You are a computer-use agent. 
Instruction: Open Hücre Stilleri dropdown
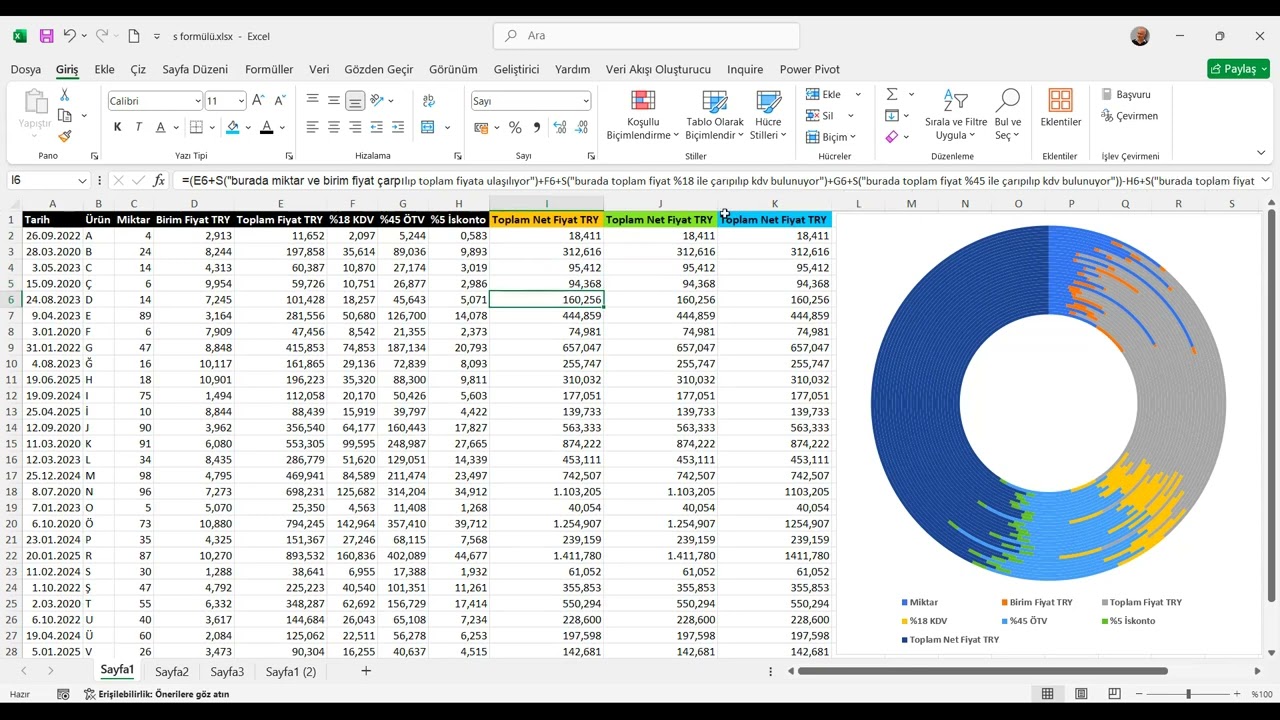(x=768, y=115)
